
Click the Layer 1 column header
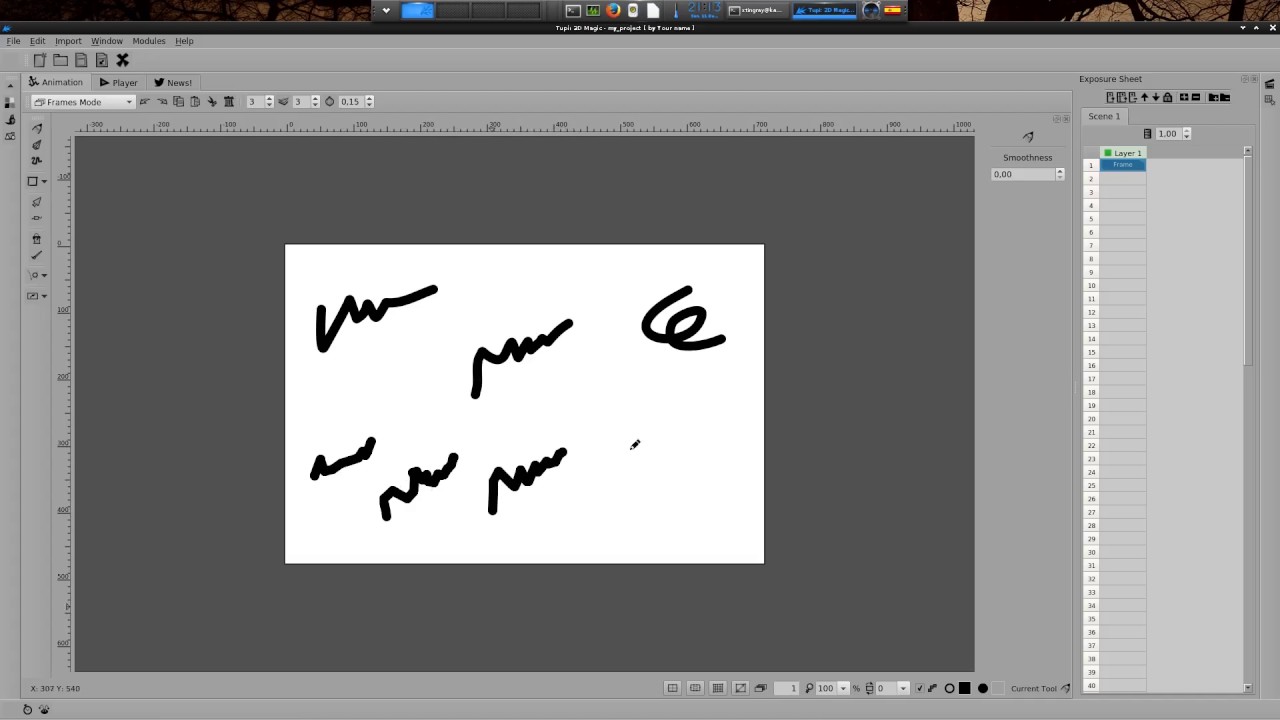[1123, 153]
